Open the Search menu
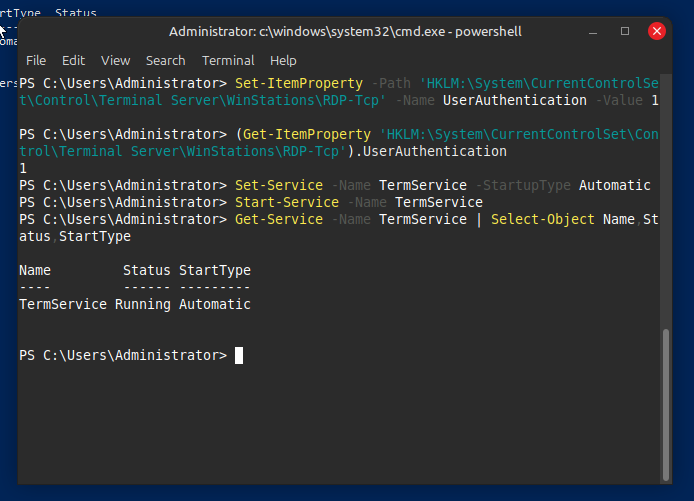Viewport: 694px width, 501px height. (165, 60)
